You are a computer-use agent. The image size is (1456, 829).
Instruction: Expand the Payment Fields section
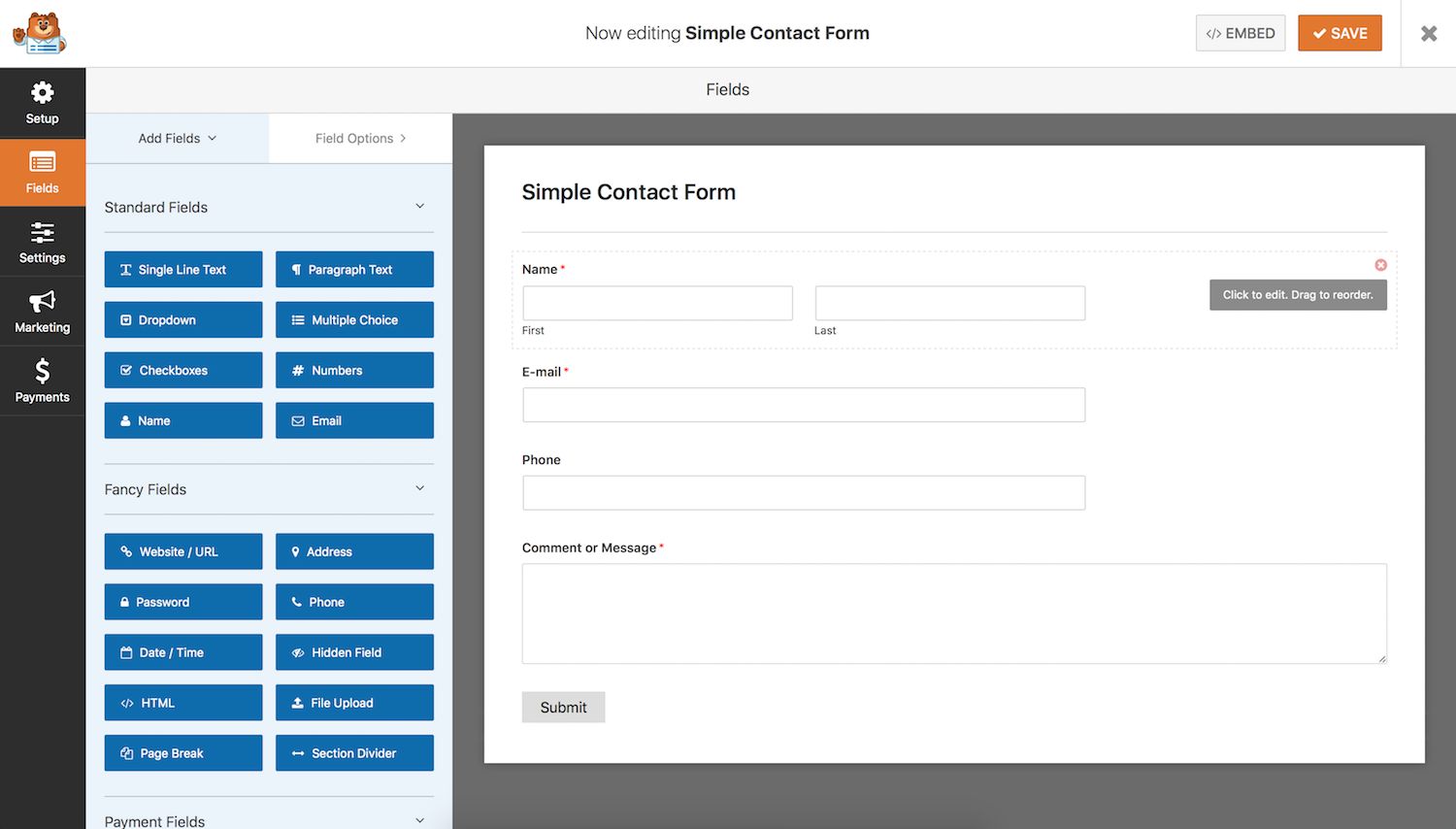pos(419,820)
